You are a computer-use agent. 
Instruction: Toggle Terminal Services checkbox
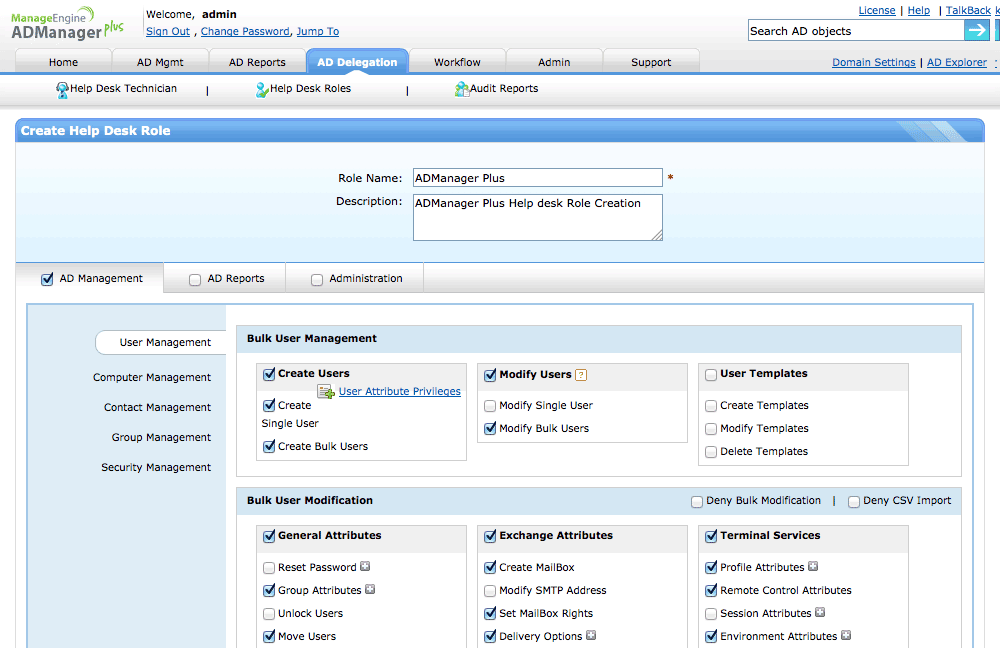coord(711,536)
